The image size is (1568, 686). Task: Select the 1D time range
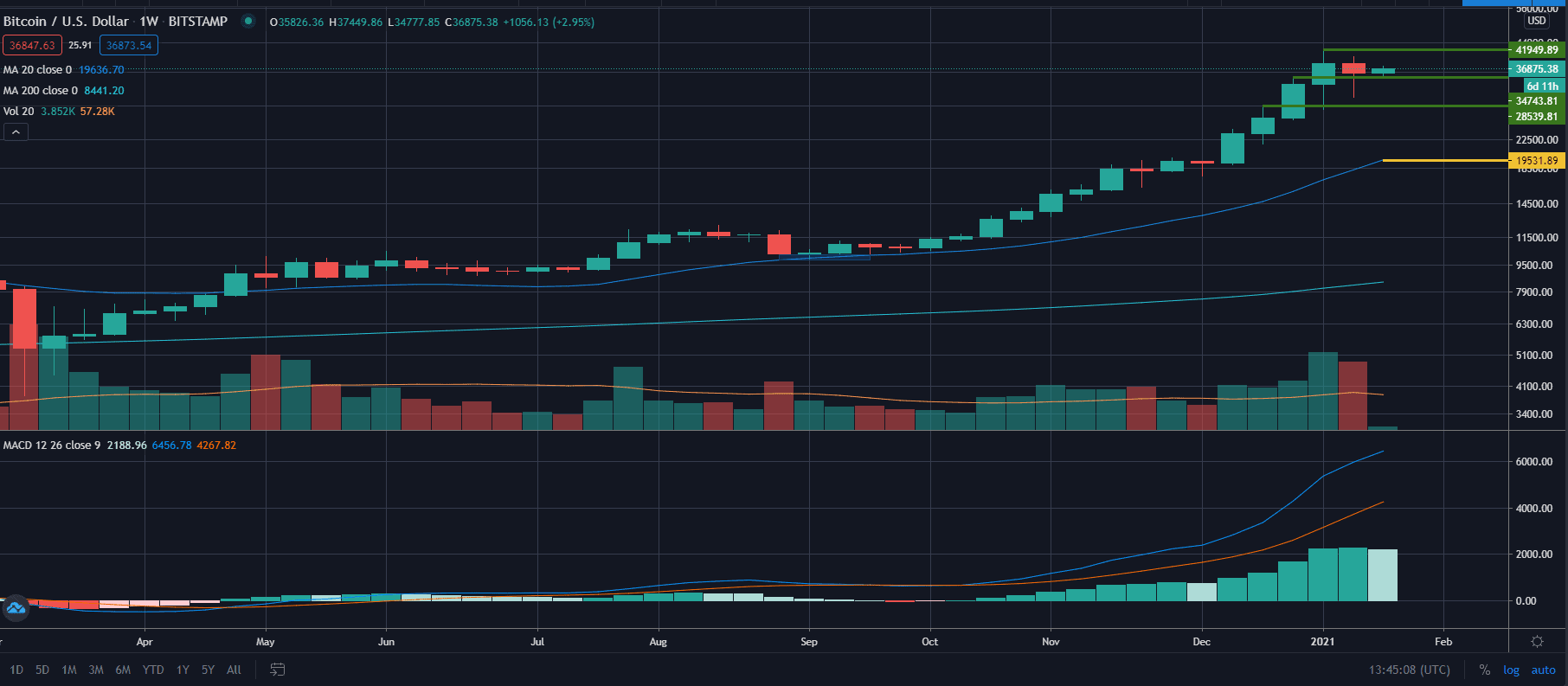point(16,670)
